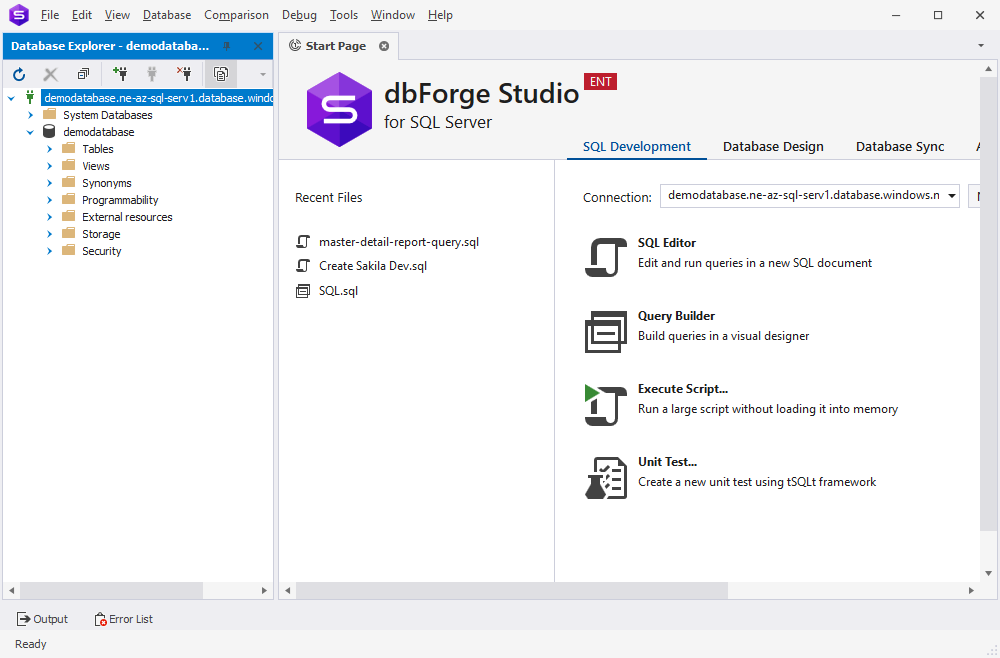This screenshot has height=658, width=1000.
Task: Open the Database menu
Action: (166, 15)
